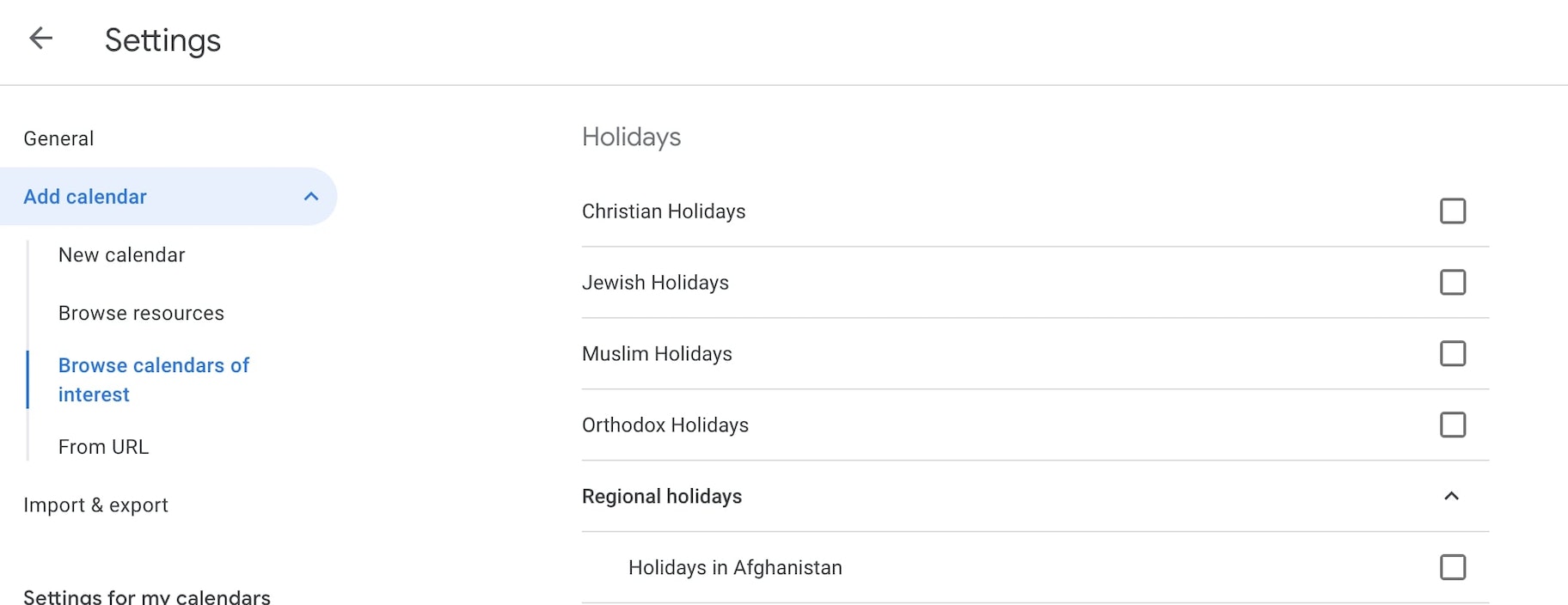The height and width of the screenshot is (605, 1568).
Task: Click the Jewish Holidays label
Action: (655, 283)
